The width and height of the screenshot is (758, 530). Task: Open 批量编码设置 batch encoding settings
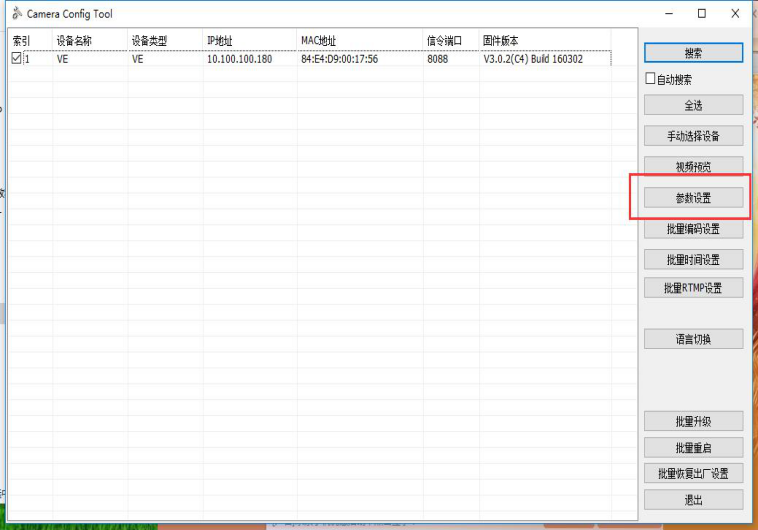(x=693, y=229)
